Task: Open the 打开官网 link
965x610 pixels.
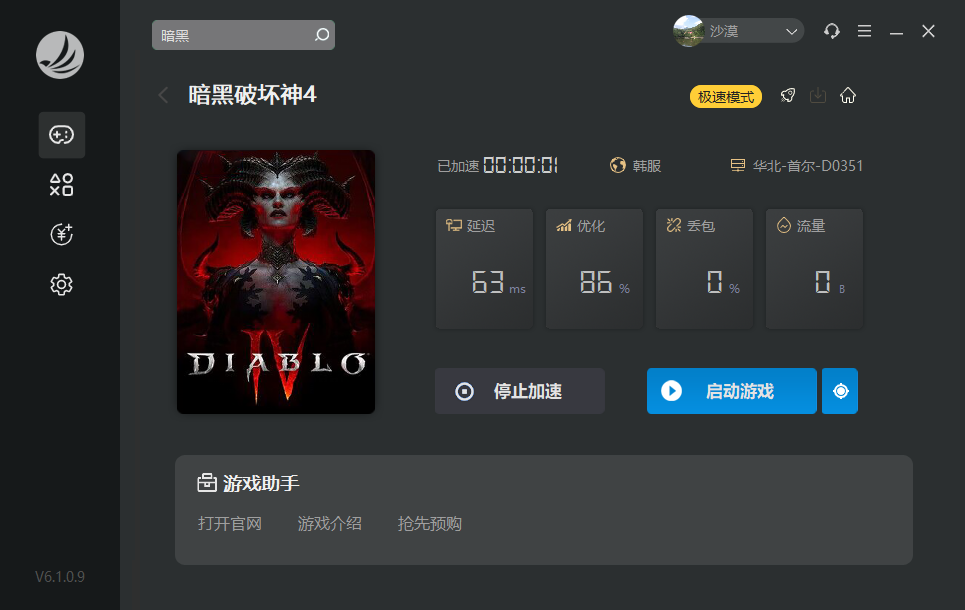Action: click(230, 524)
